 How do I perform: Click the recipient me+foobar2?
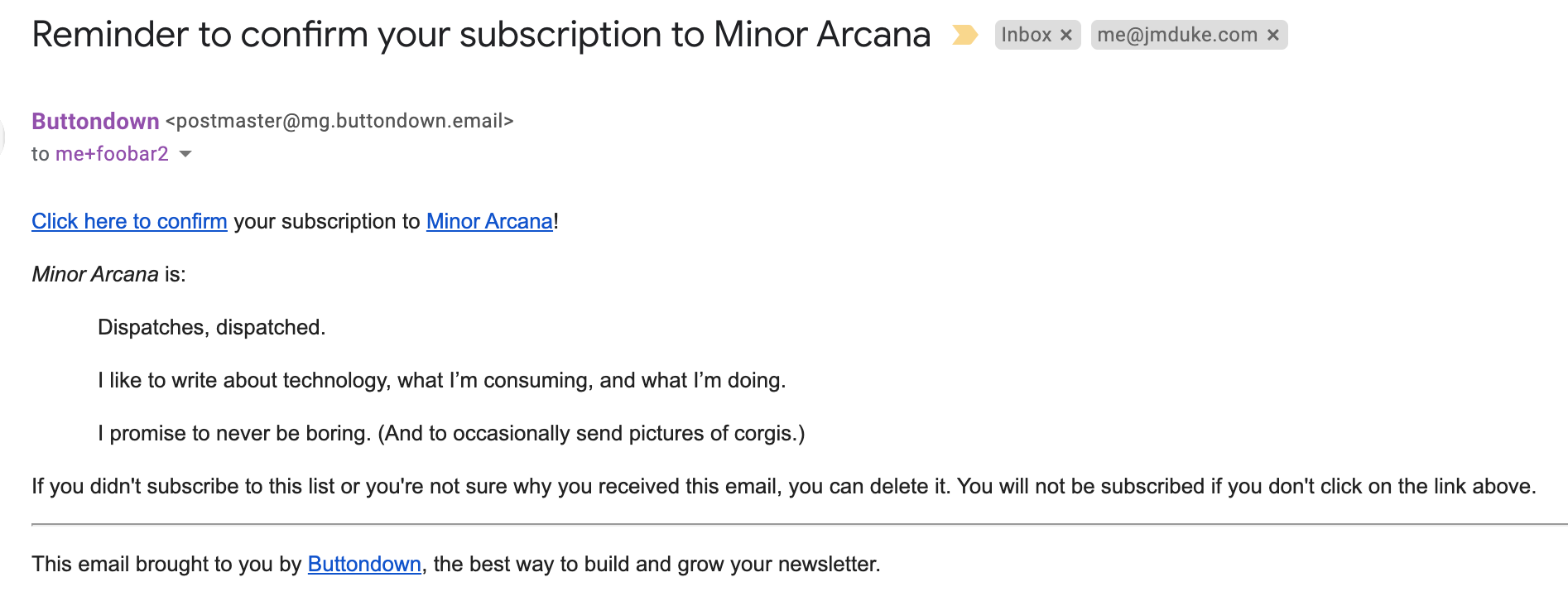tap(112, 154)
